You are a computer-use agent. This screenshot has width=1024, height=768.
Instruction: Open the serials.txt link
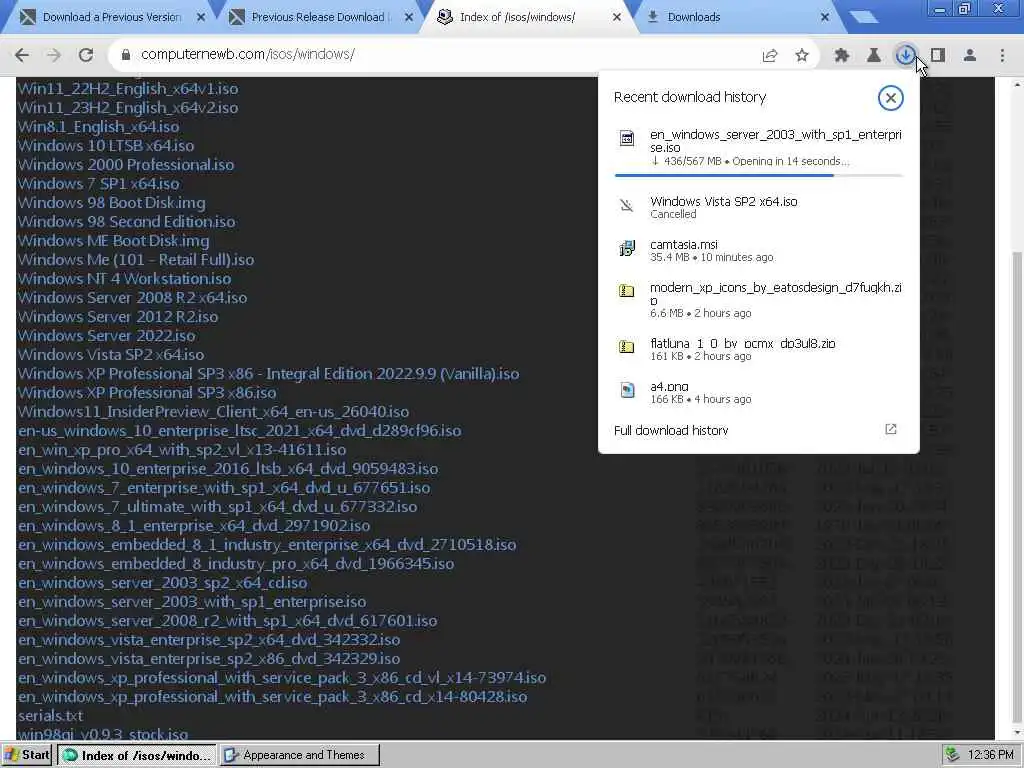[50, 716]
